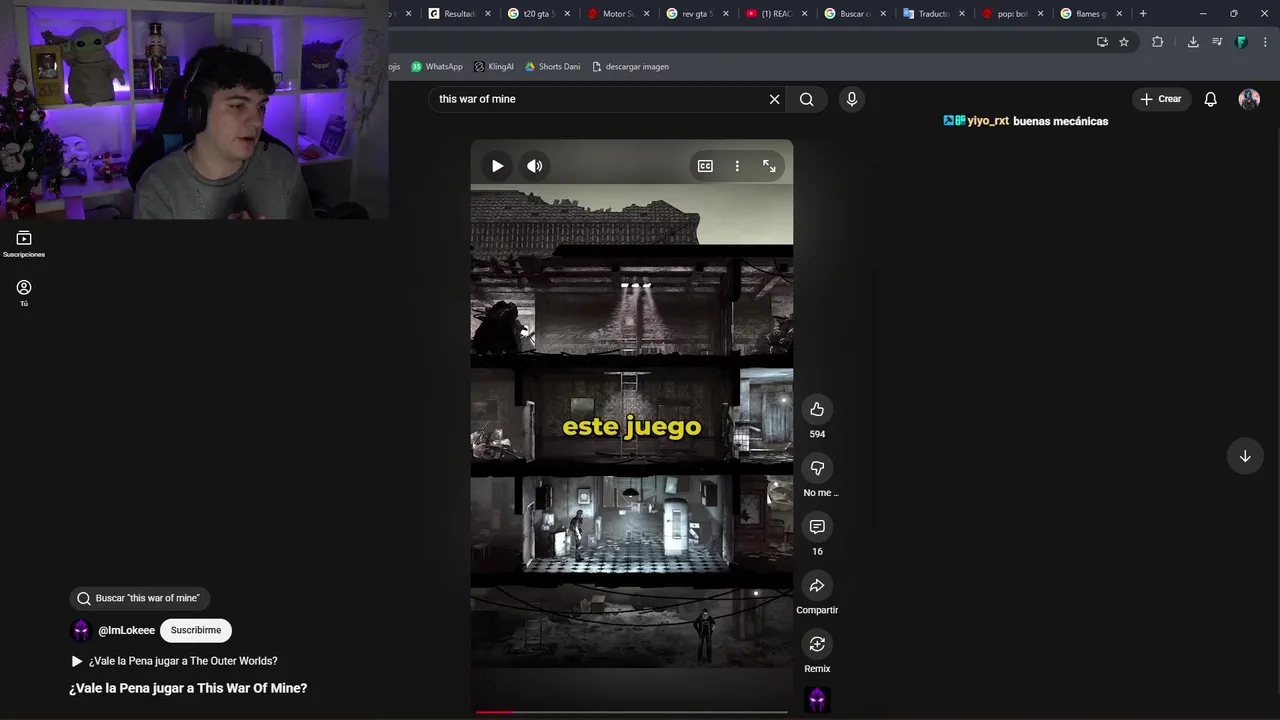This screenshot has width=1280, height=720.
Task: Bookmark this page with the star
Action: (x=1124, y=42)
